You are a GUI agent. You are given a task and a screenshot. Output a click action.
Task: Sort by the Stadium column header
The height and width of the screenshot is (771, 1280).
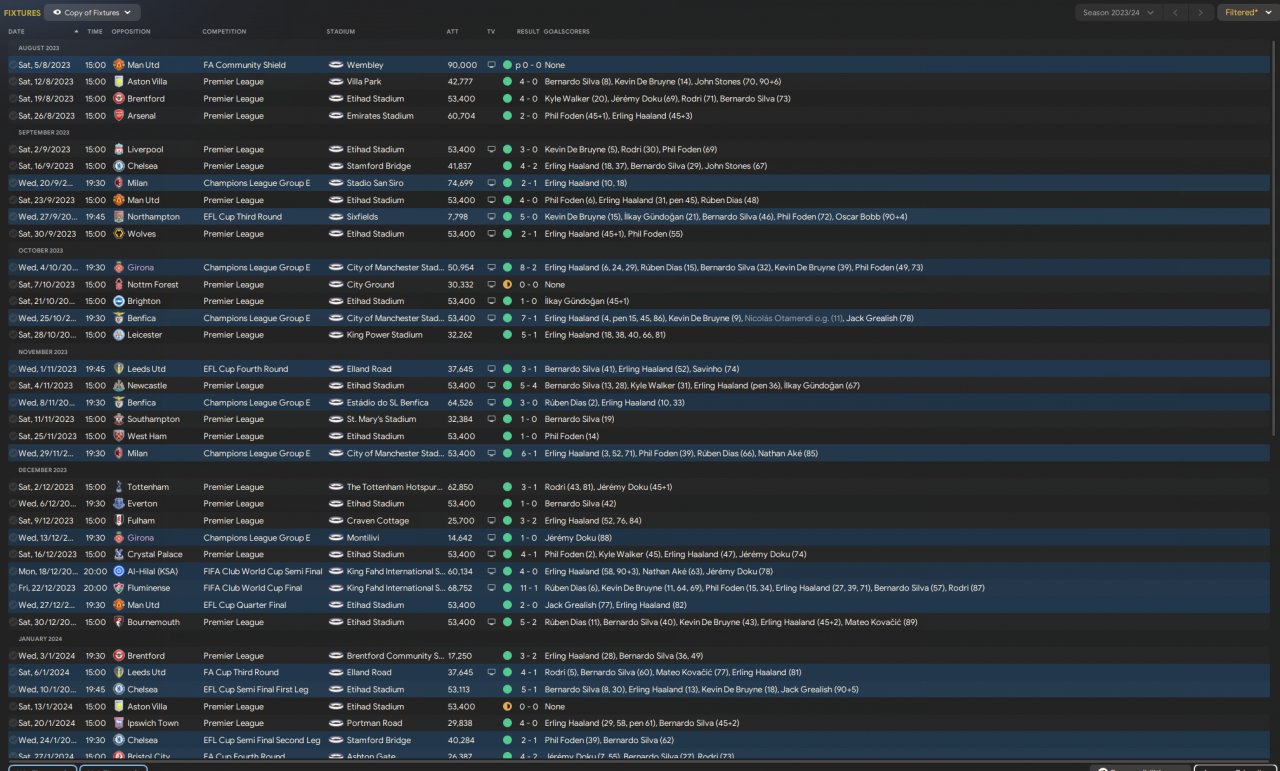point(341,32)
